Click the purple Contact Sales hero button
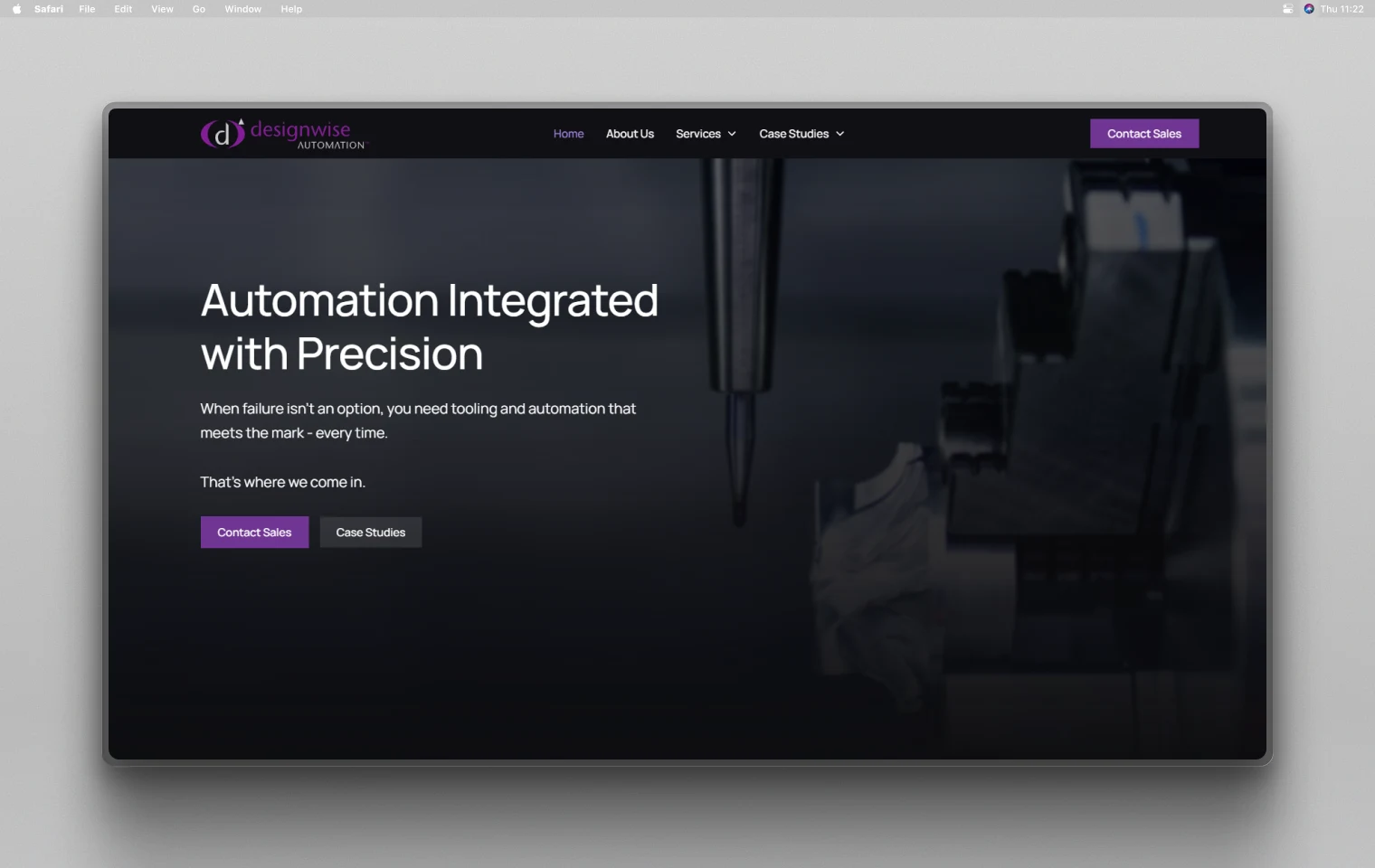This screenshot has height=868, width=1375. [x=254, y=532]
